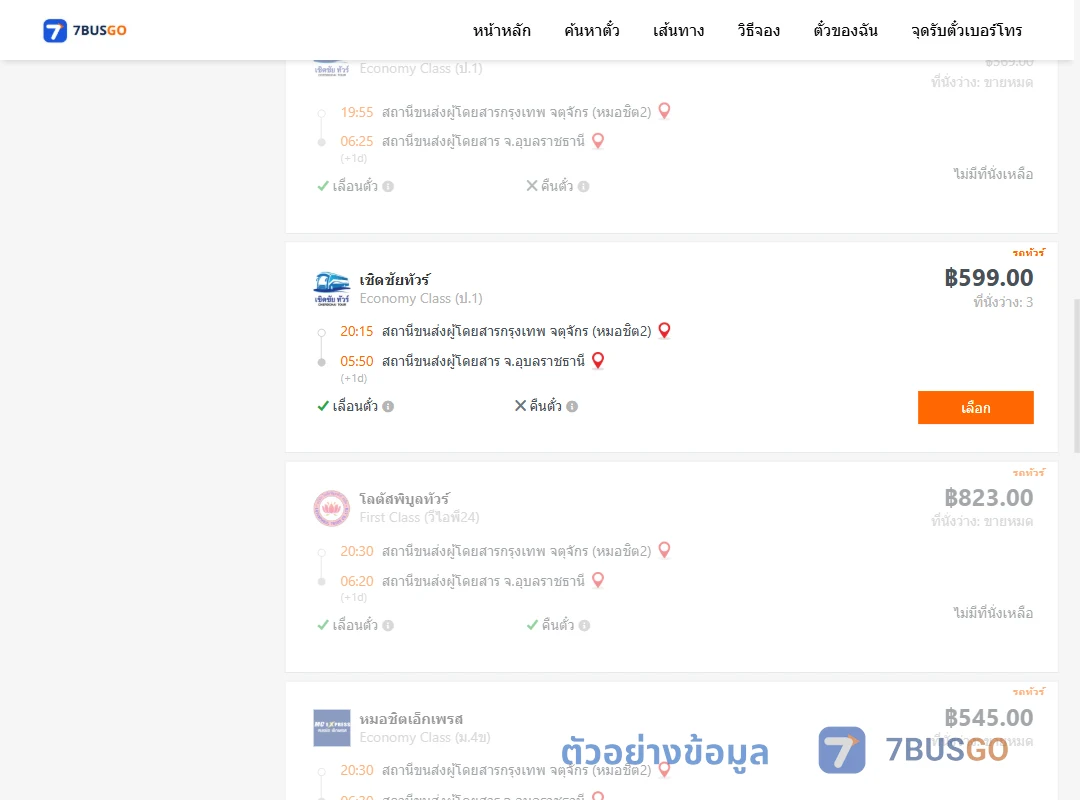This screenshot has width=1080, height=800.
Task: Click the หมอชิตเอ็กเพรส company logo
Action: [331, 728]
